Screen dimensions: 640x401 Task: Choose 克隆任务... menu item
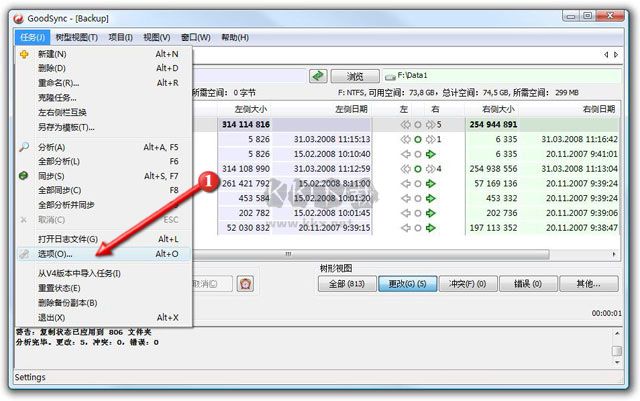pos(104,98)
